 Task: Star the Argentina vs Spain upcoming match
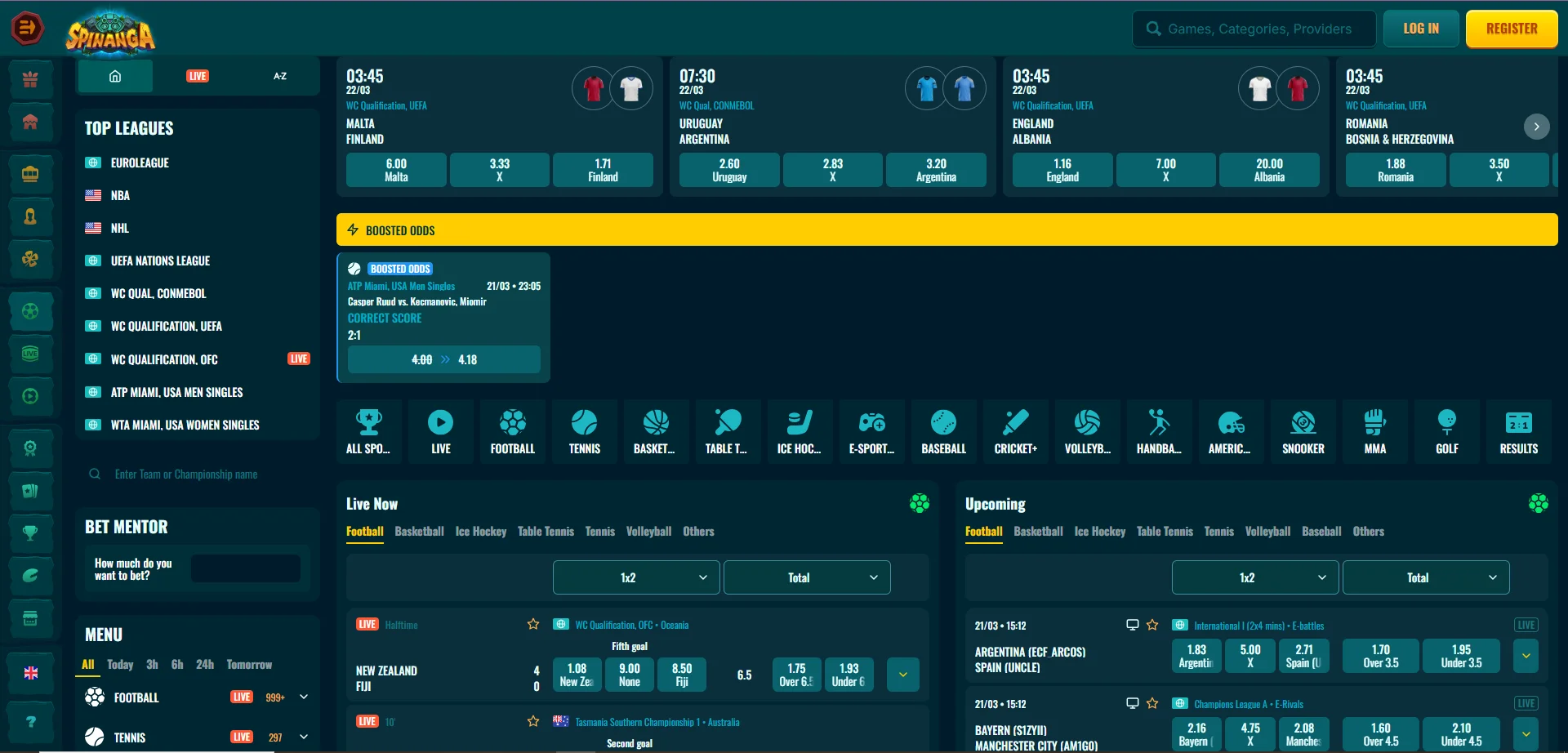click(1152, 625)
